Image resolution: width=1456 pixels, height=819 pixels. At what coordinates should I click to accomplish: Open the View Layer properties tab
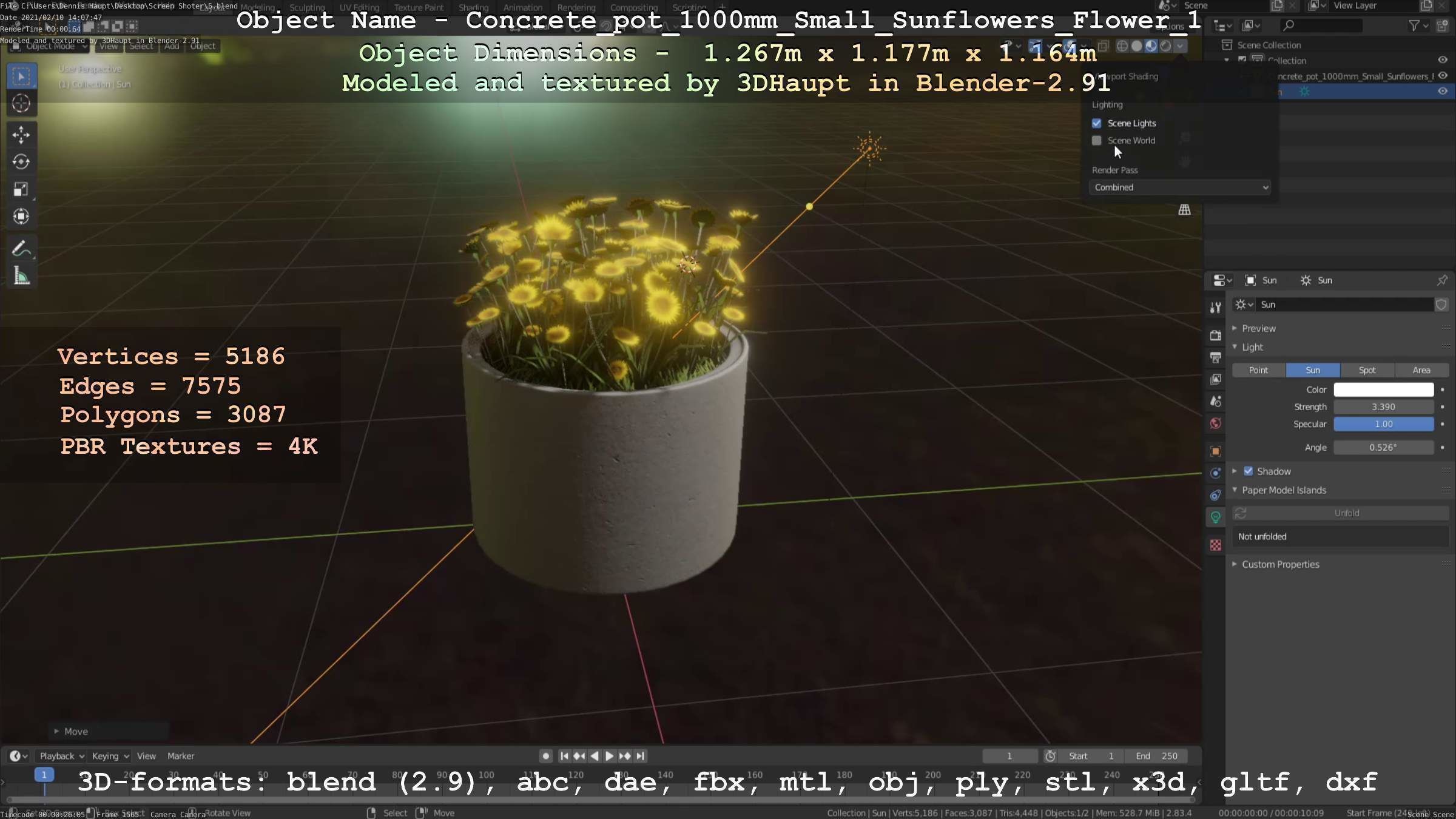(x=1216, y=379)
